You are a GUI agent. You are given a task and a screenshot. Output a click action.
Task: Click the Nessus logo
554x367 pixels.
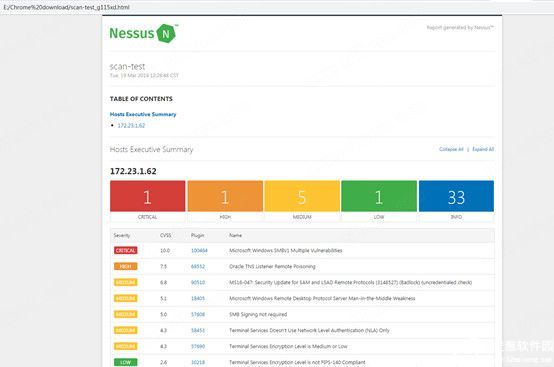[143, 33]
